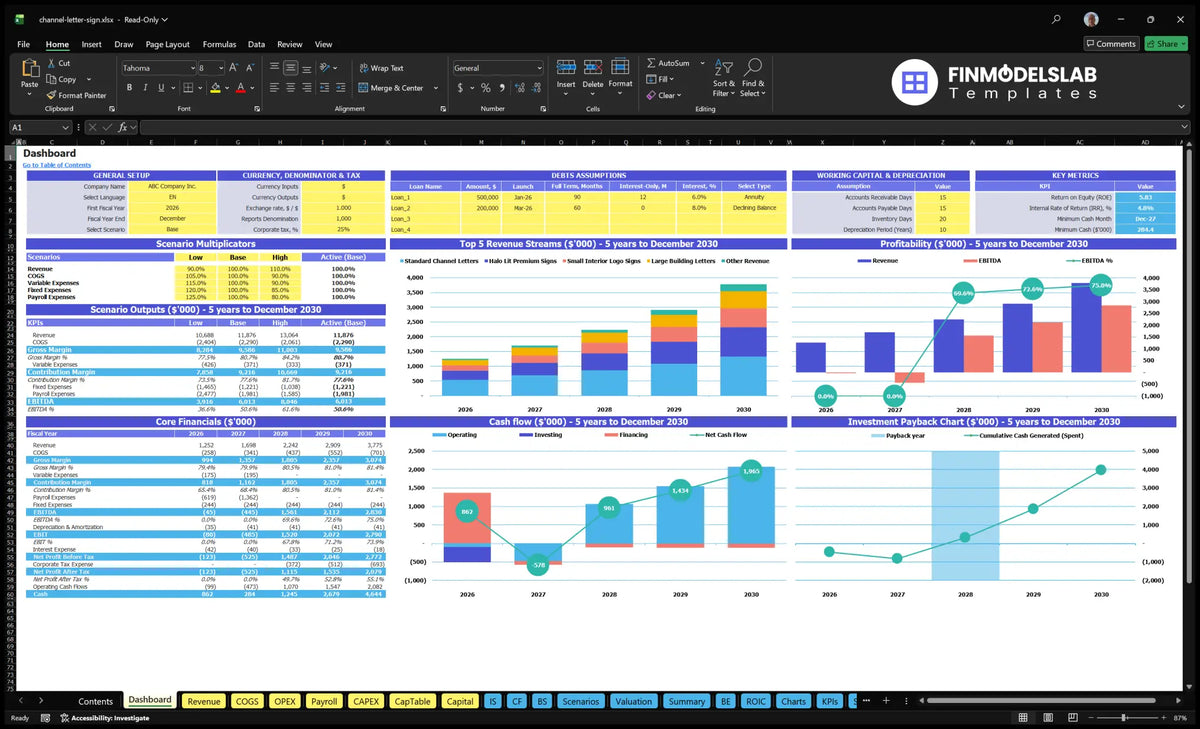Click the green Share button
Screen dimensions: 1200x729
click(x=1165, y=44)
